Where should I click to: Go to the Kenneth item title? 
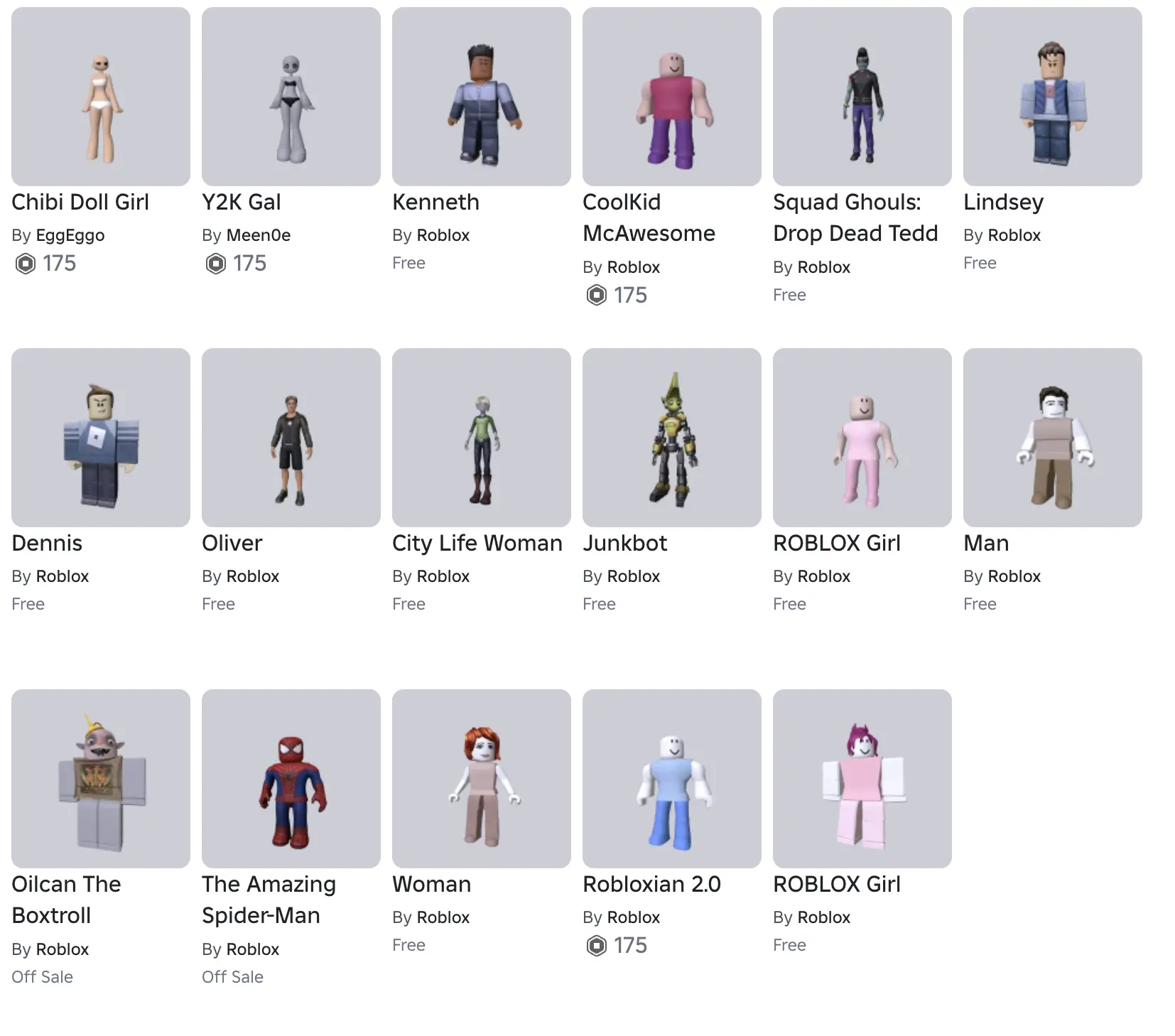pos(435,203)
